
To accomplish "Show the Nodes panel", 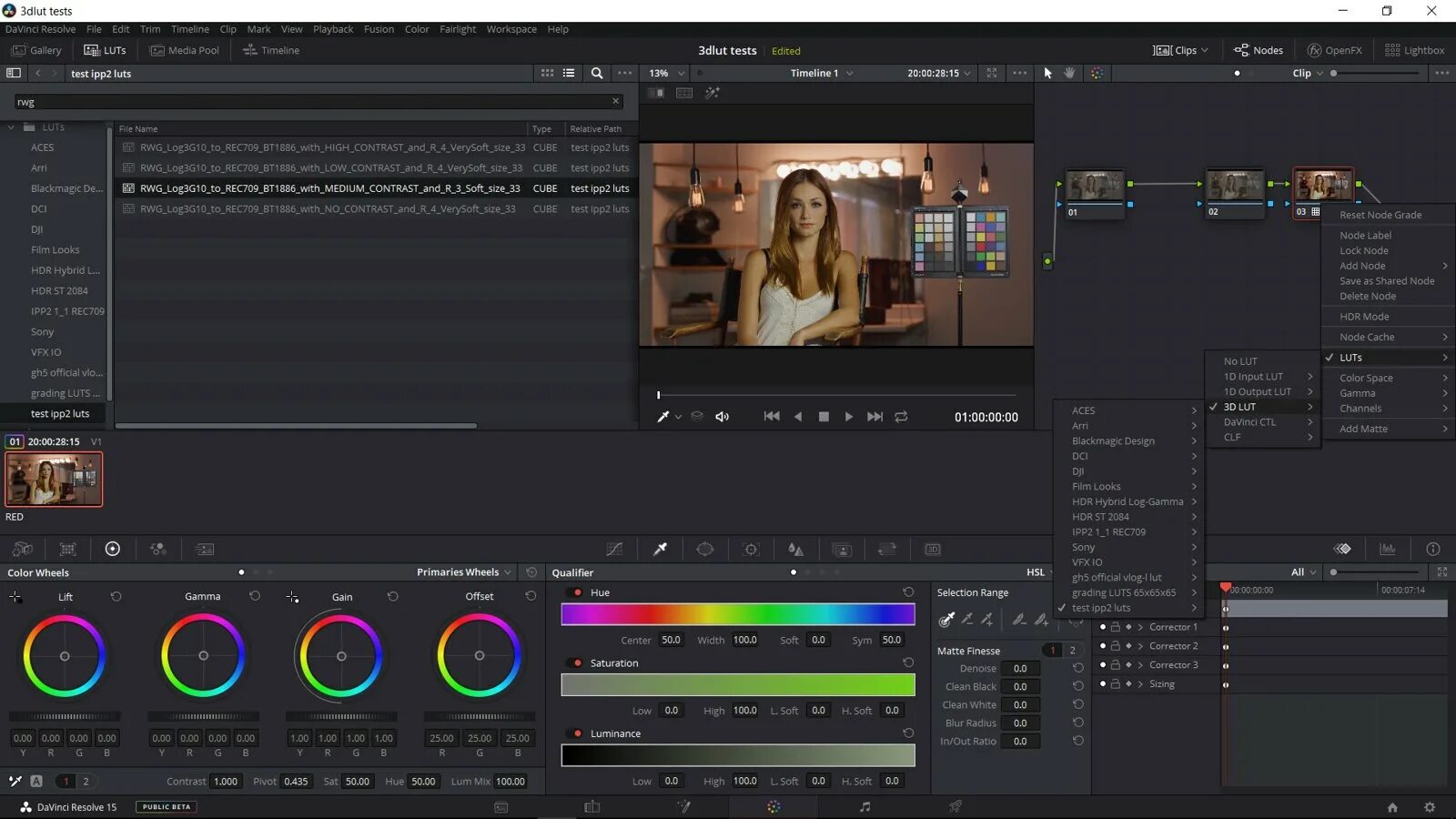I will click(1259, 50).
